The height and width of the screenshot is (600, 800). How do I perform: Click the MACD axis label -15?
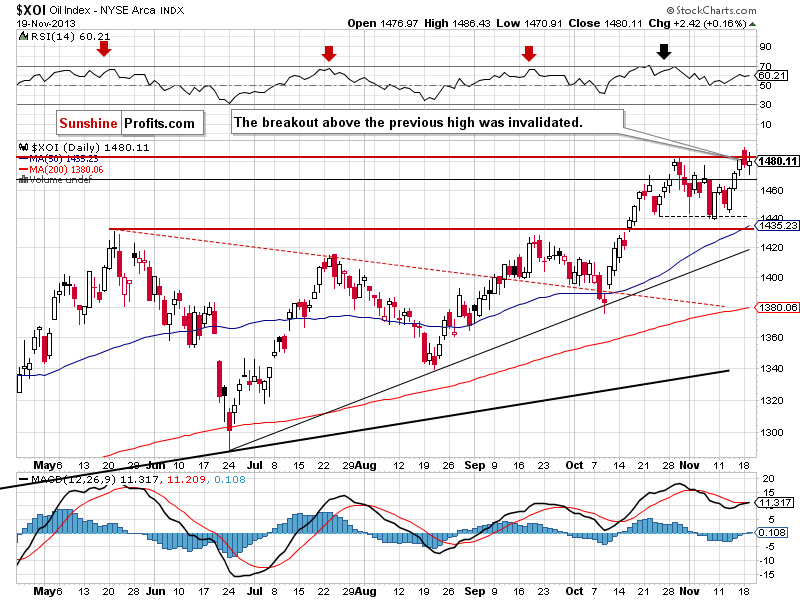coord(766,575)
